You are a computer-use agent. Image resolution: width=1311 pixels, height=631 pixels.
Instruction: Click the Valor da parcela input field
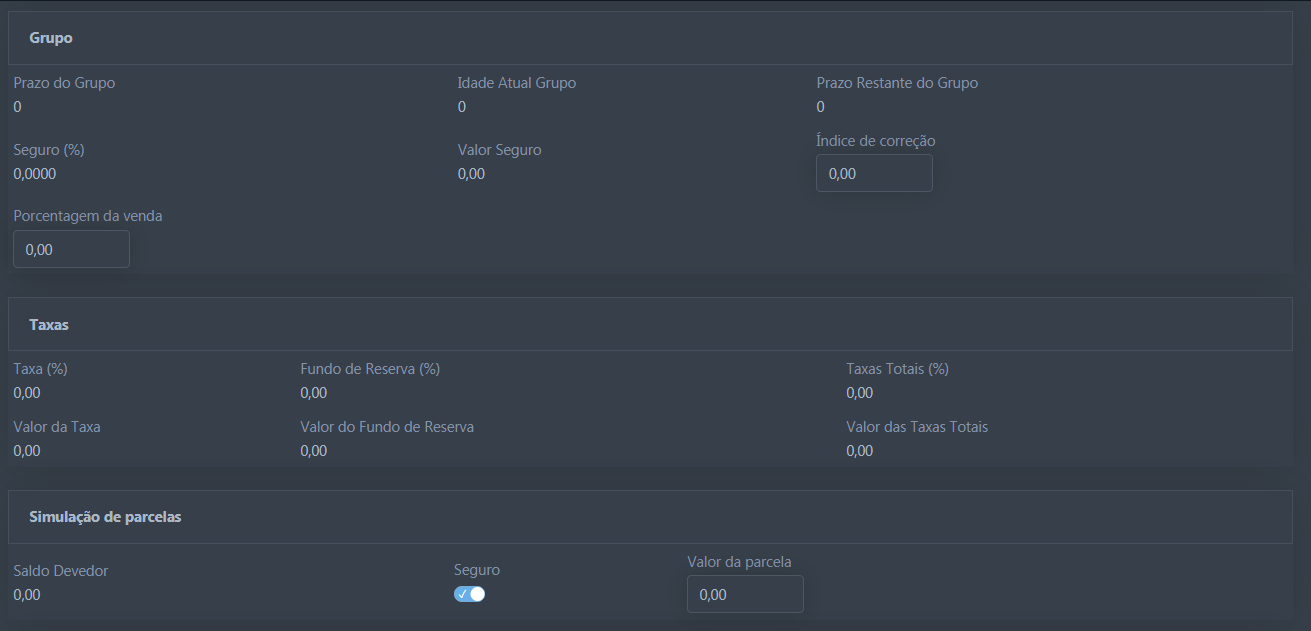[745, 594]
